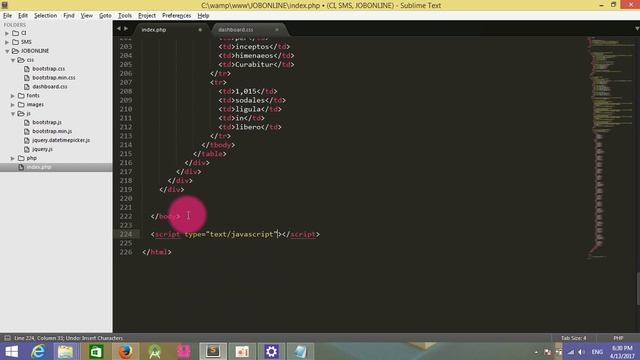Open the tab list dropdown arrow
This screenshot has width=640, height=360.
tap(637, 29)
